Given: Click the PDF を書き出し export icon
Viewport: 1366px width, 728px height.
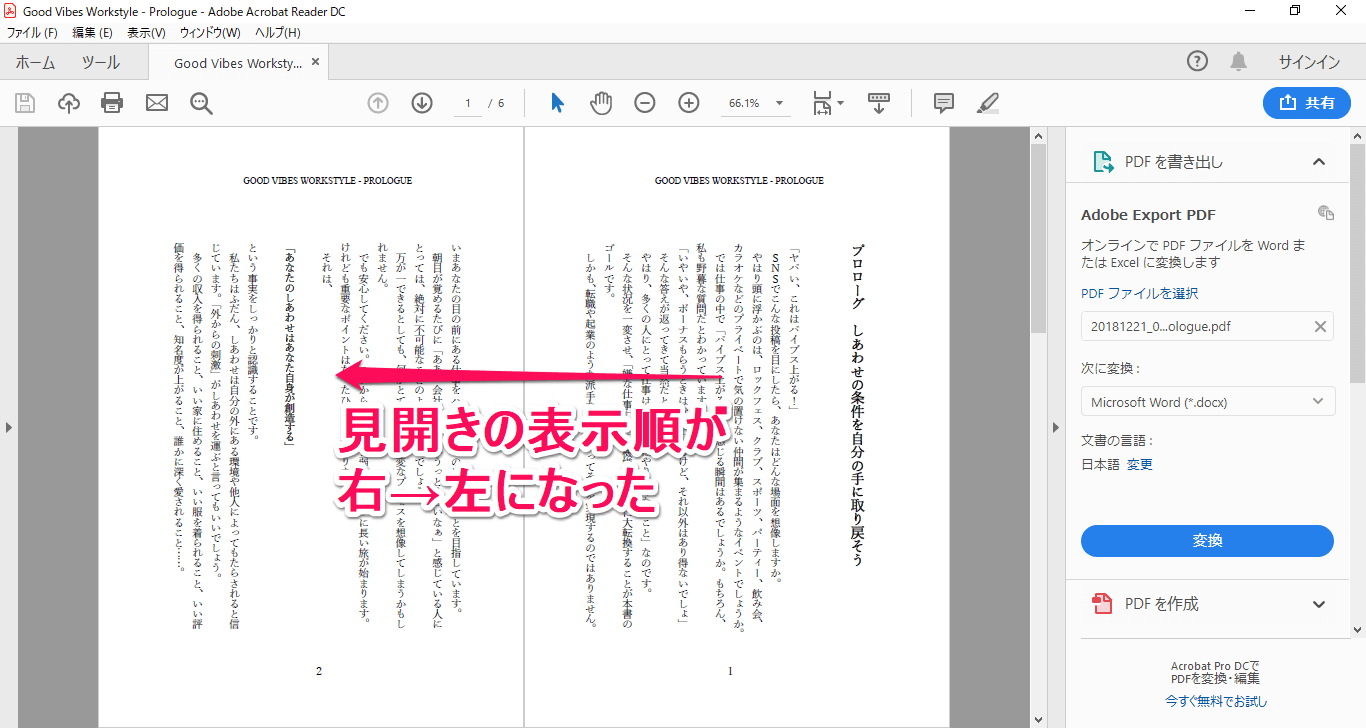Looking at the screenshot, I should pos(1103,162).
